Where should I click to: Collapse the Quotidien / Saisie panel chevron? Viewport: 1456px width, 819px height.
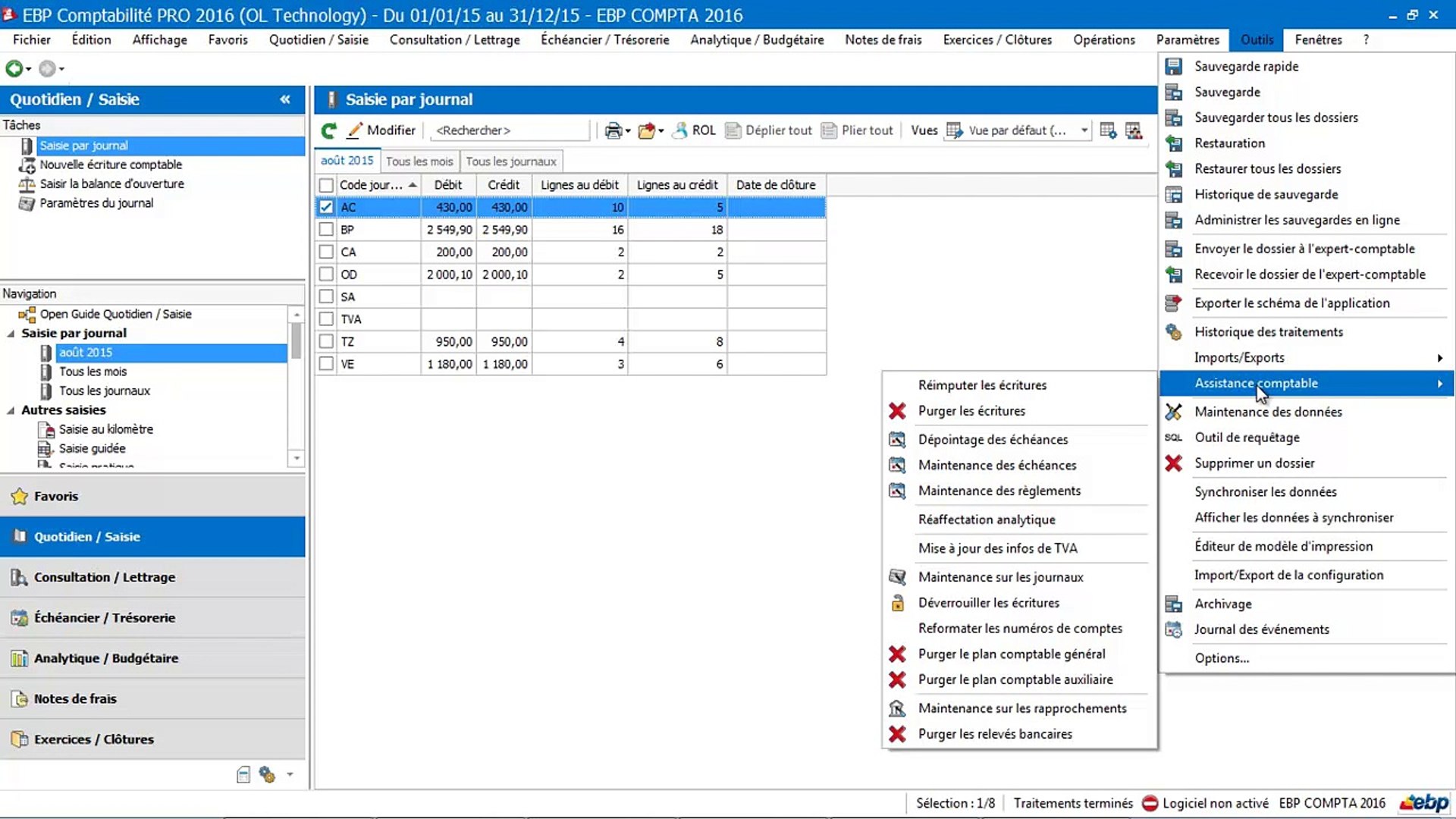click(x=285, y=99)
